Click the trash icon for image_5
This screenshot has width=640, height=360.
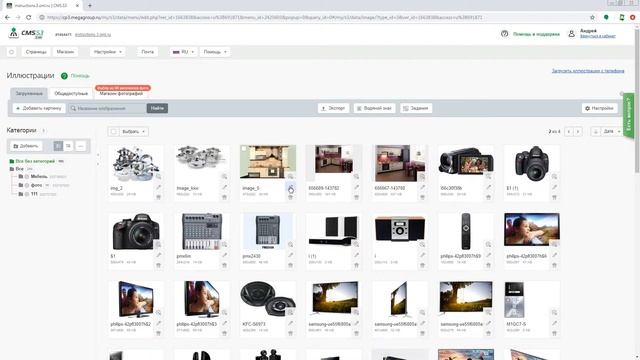pyautogui.click(x=290, y=197)
